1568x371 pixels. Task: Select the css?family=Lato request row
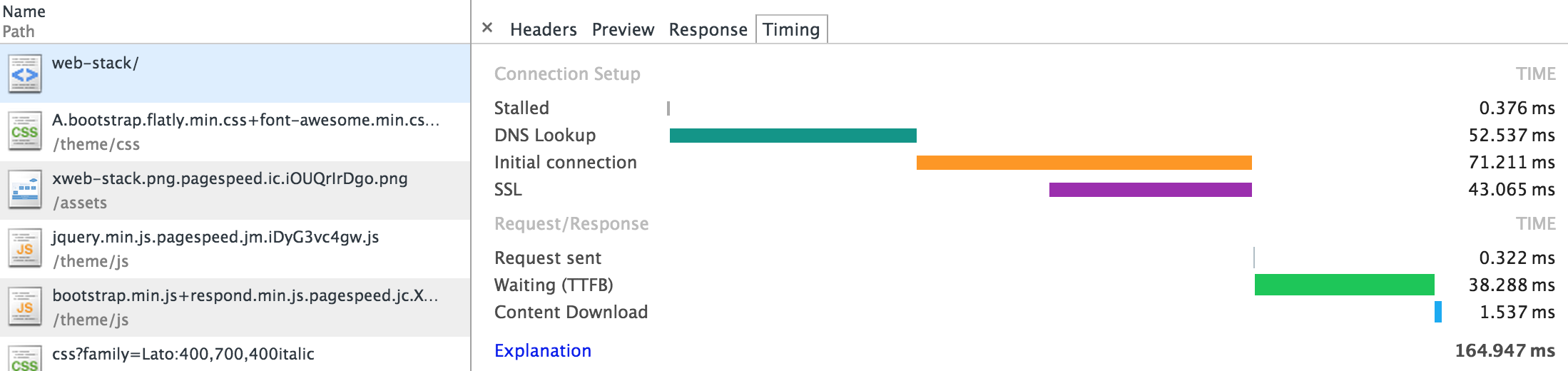pos(235,354)
